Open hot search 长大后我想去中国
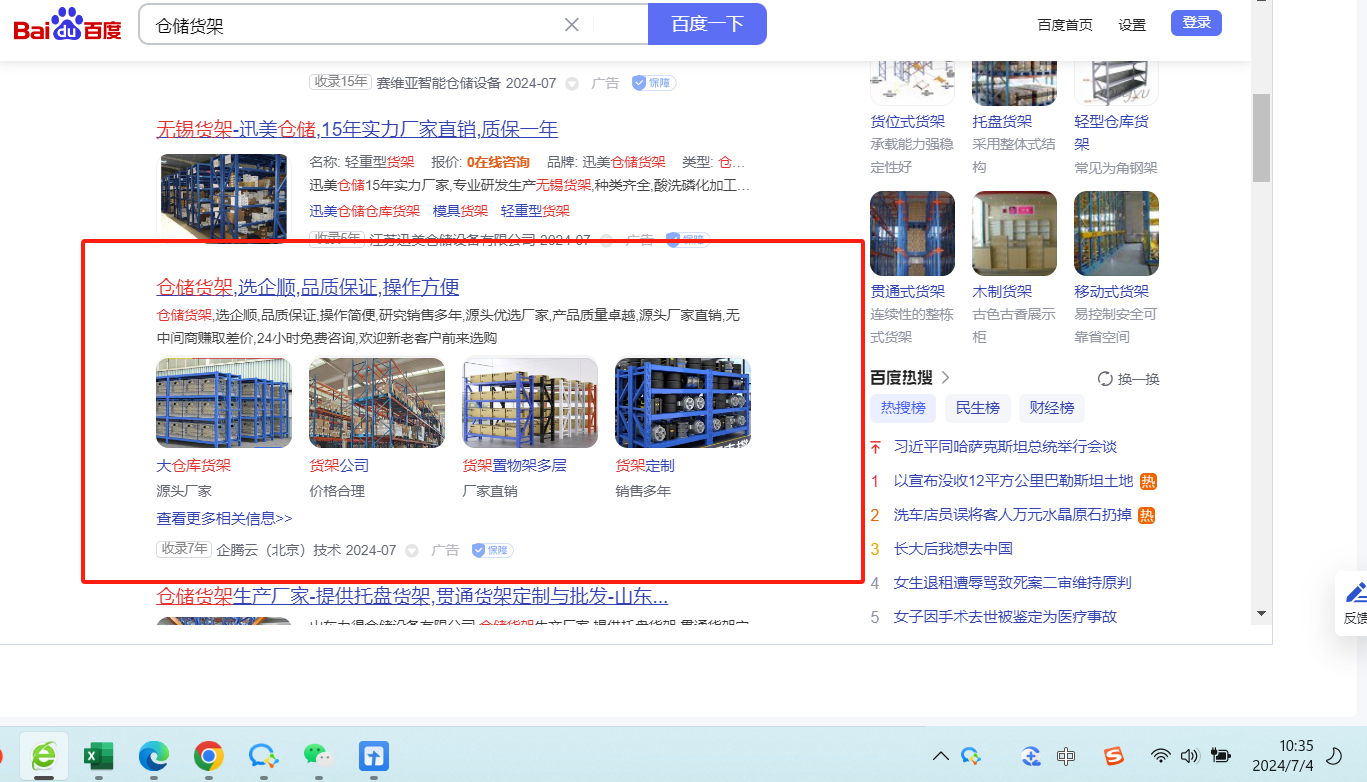 coord(953,549)
